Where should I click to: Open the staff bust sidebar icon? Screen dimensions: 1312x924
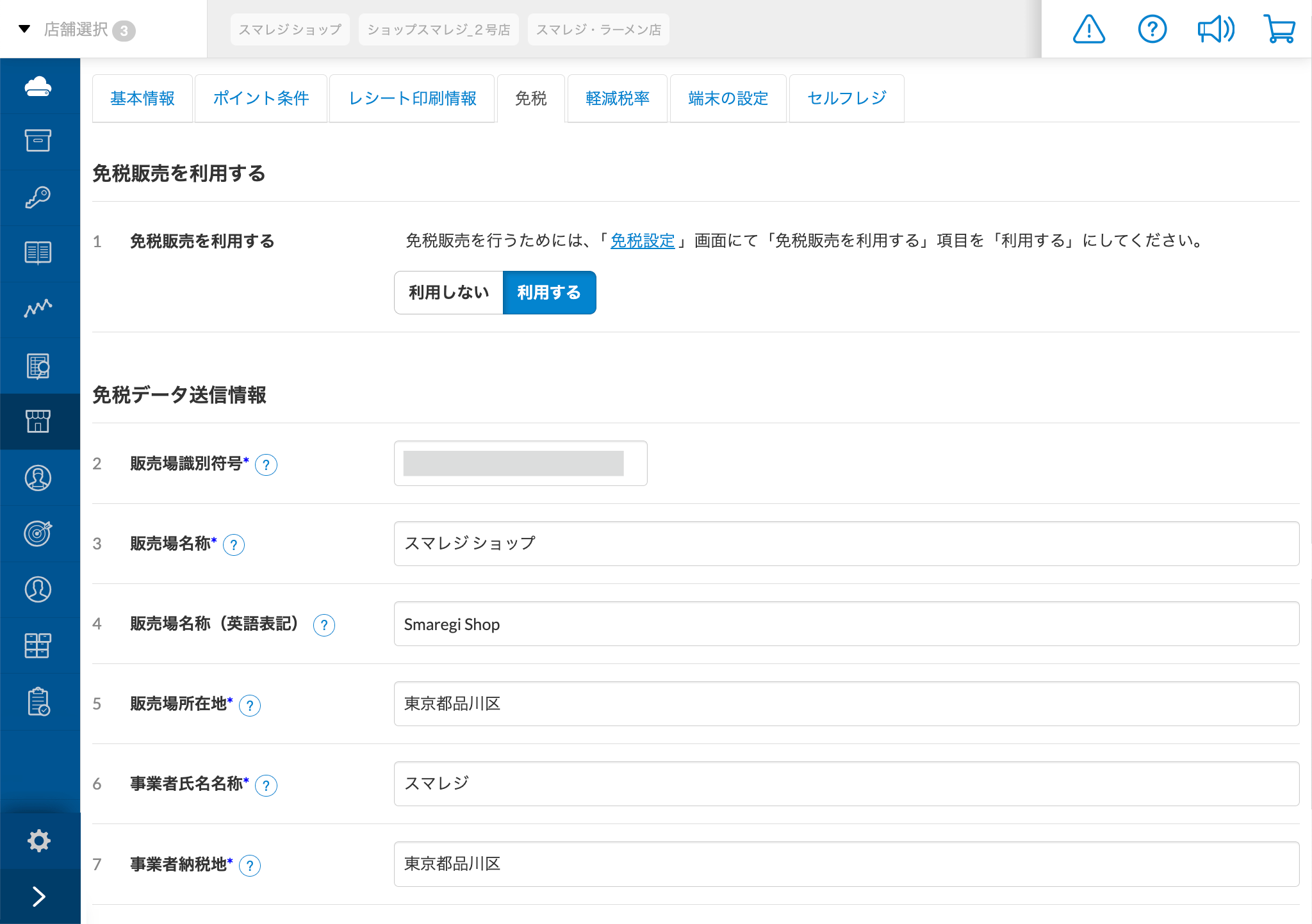[38, 478]
